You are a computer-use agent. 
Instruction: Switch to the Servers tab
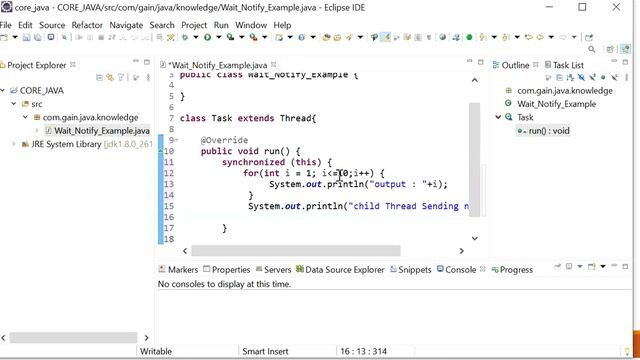pos(273,269)
